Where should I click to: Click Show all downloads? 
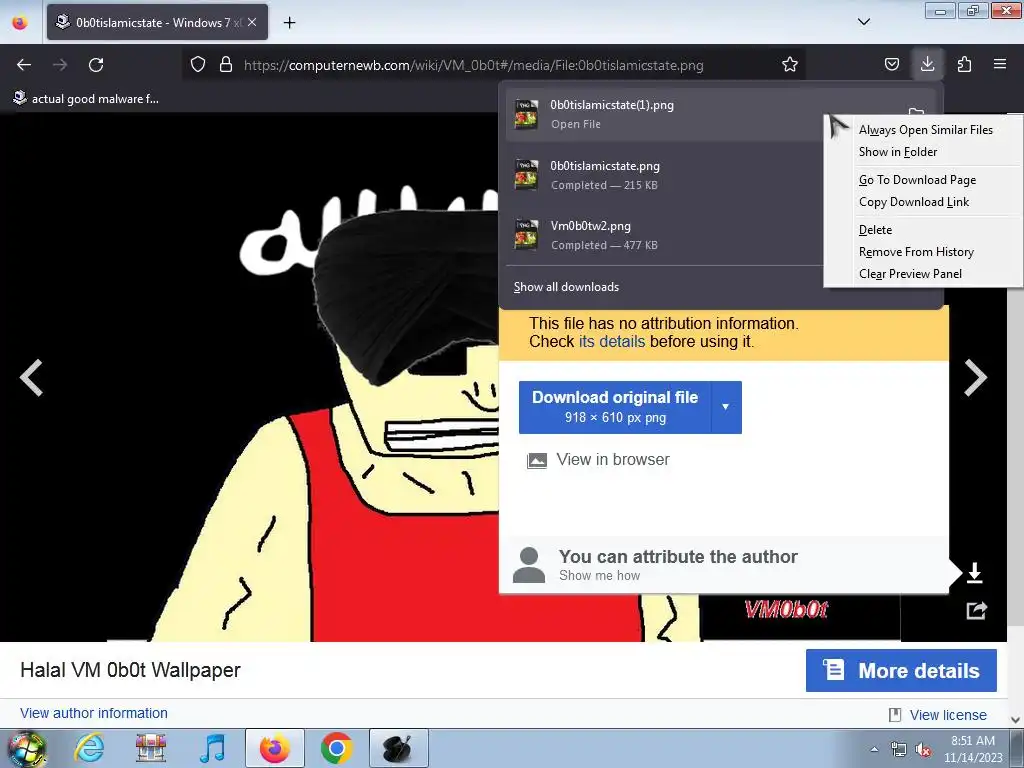pyautogui.click(x=566, y=287)
